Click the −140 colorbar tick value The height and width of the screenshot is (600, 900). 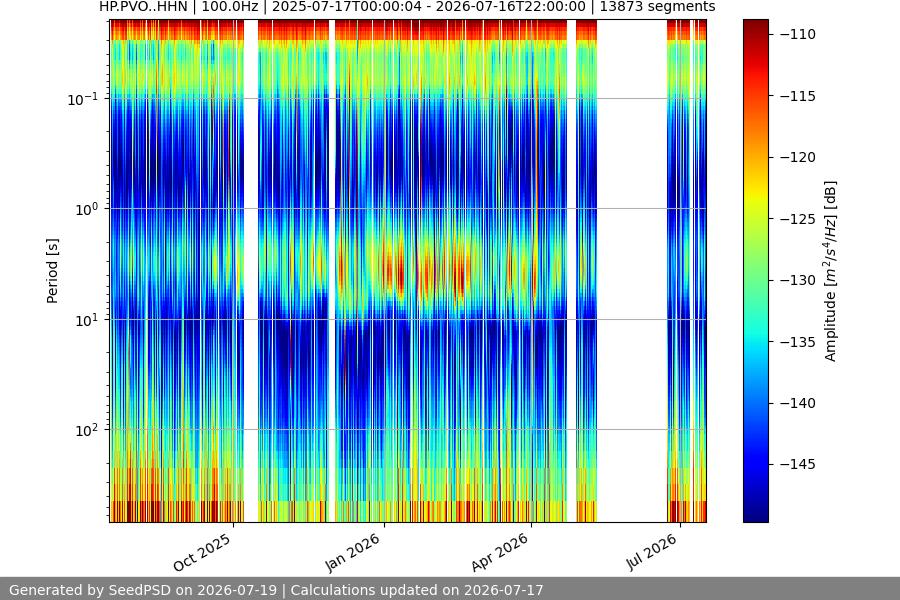point(798,403)
